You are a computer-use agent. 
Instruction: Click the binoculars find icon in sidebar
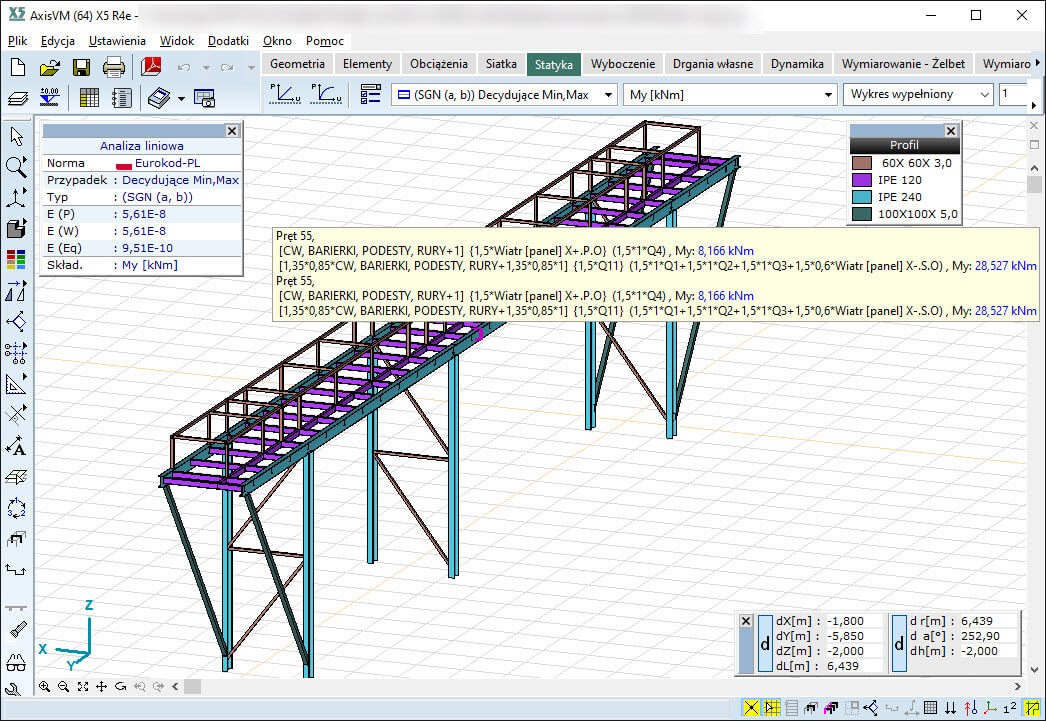[16, 662]
